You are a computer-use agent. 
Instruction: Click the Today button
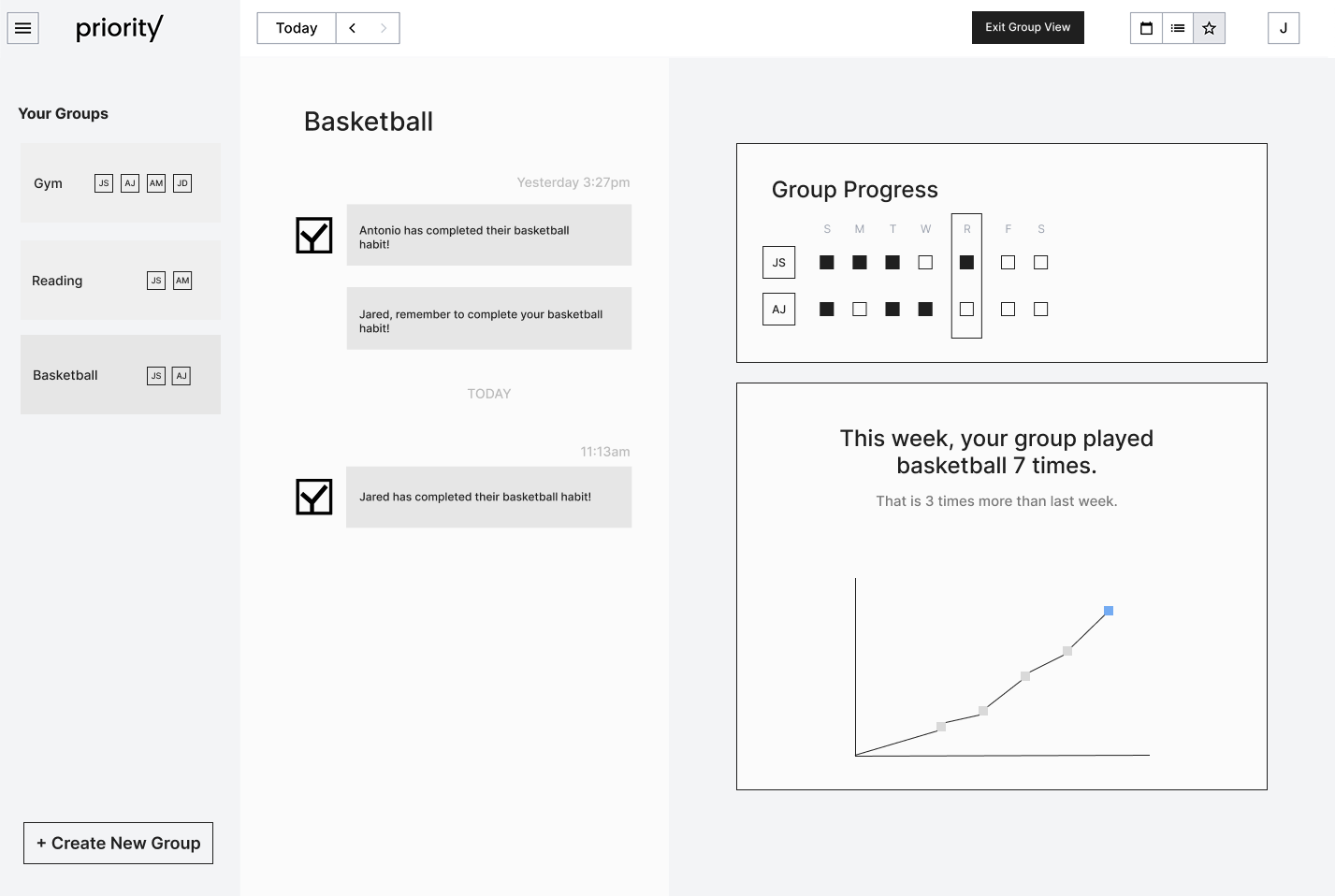[297, 28]
